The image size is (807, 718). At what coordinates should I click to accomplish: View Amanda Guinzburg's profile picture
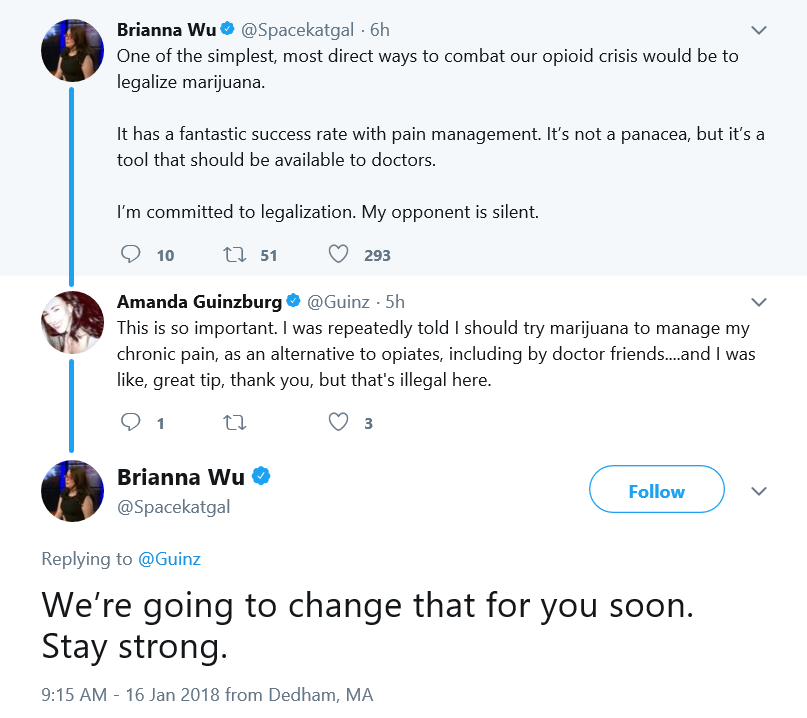point(73,322)
